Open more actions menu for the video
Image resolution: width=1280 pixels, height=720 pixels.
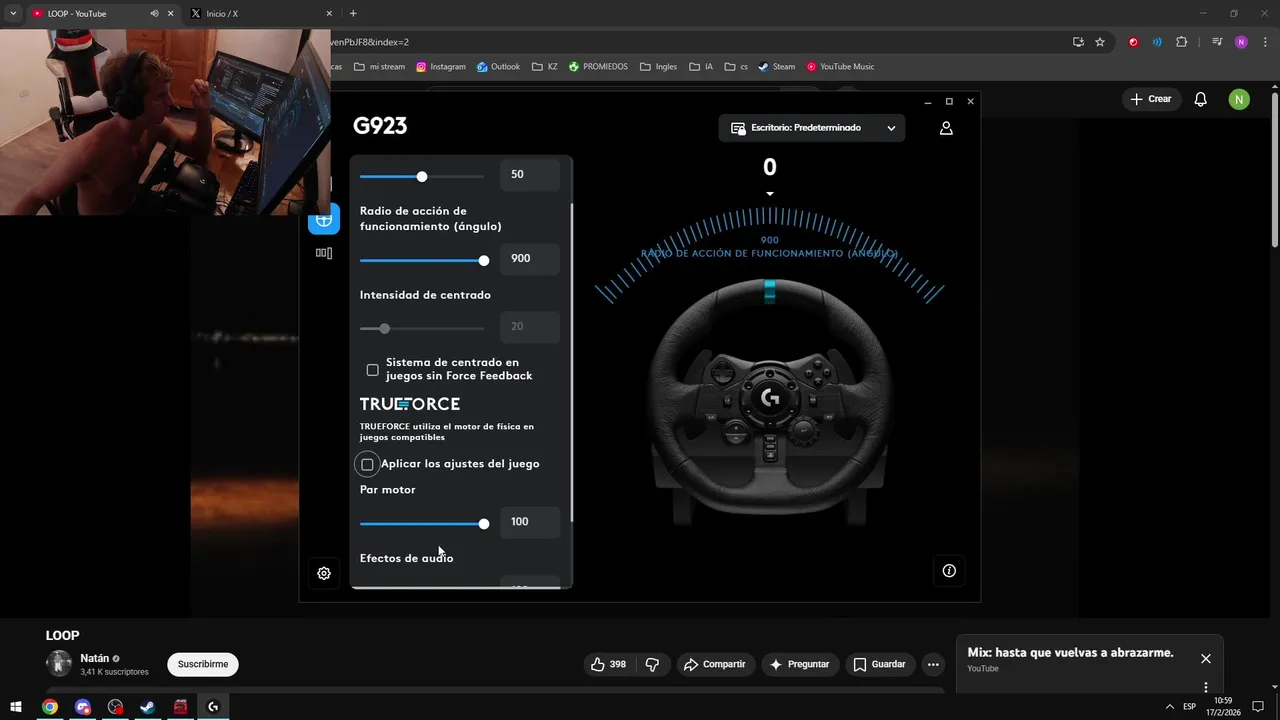click(x=933, y=664)
